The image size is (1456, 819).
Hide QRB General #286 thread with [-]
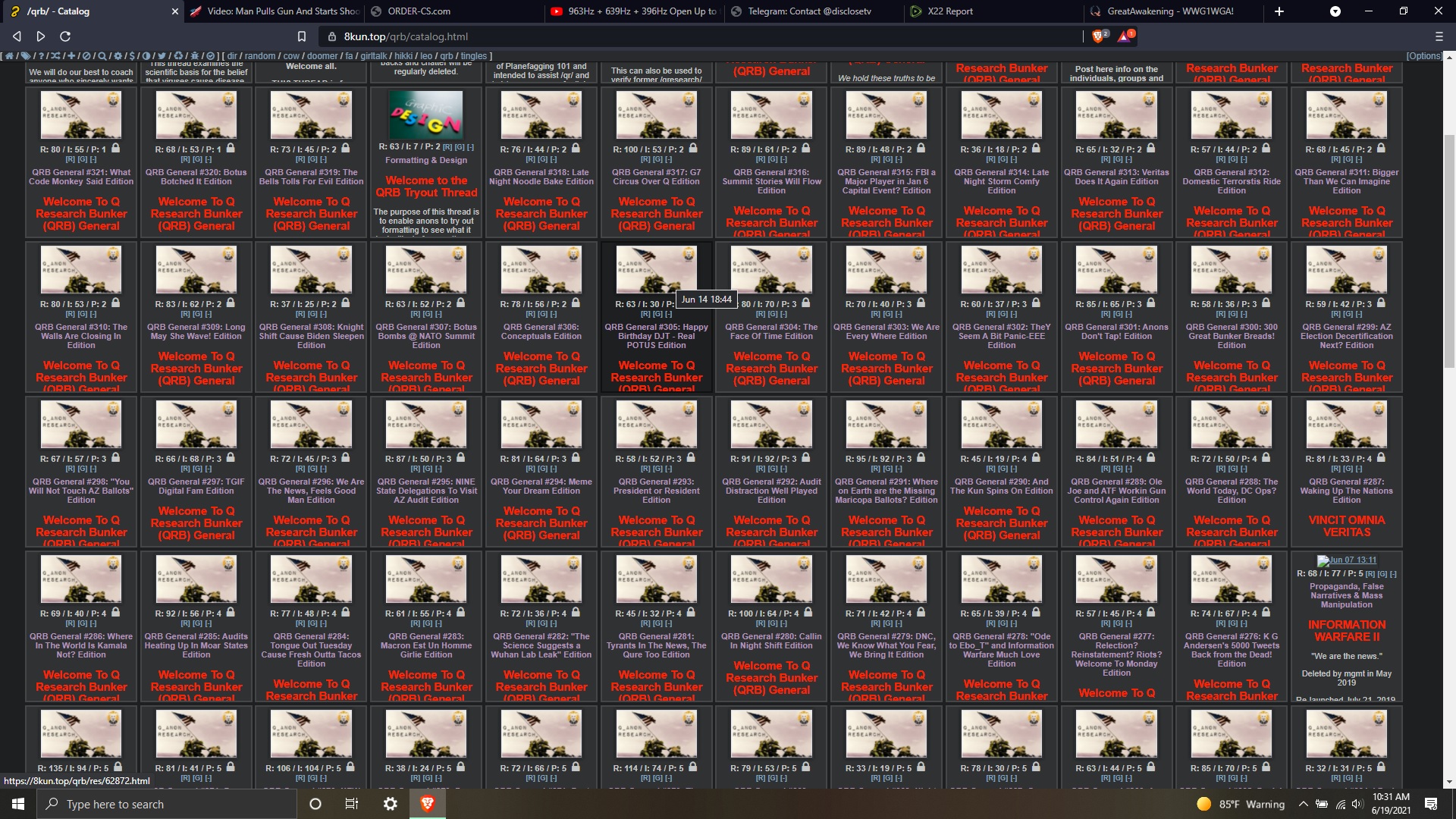tap(93, 623)
